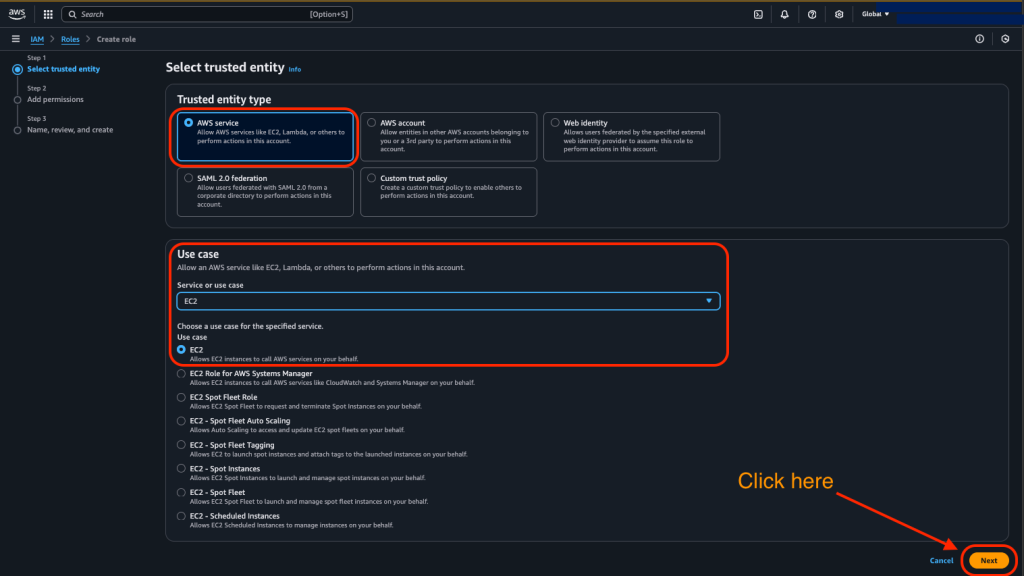Viewport: 1024px width, 576px height.
Task: Click the Create role breadcrumb text
Action: 116,39
